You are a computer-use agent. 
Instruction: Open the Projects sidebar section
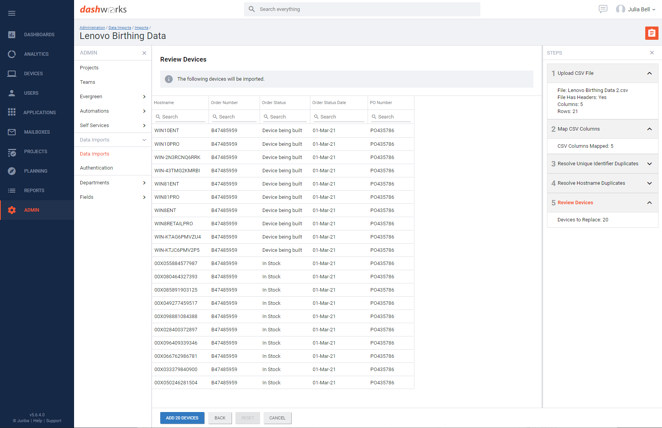pyautogui.click(x=37, y=152)
